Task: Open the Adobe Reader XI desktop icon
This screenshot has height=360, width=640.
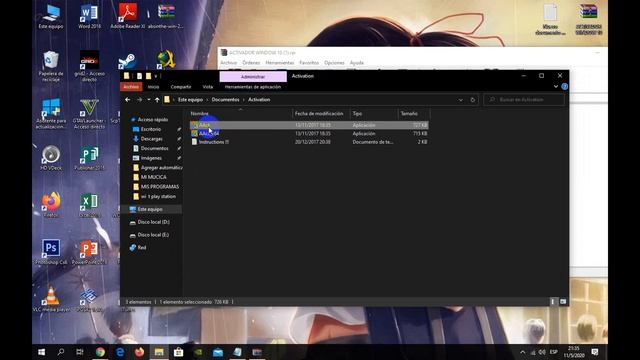Action: tap(128, 16)
